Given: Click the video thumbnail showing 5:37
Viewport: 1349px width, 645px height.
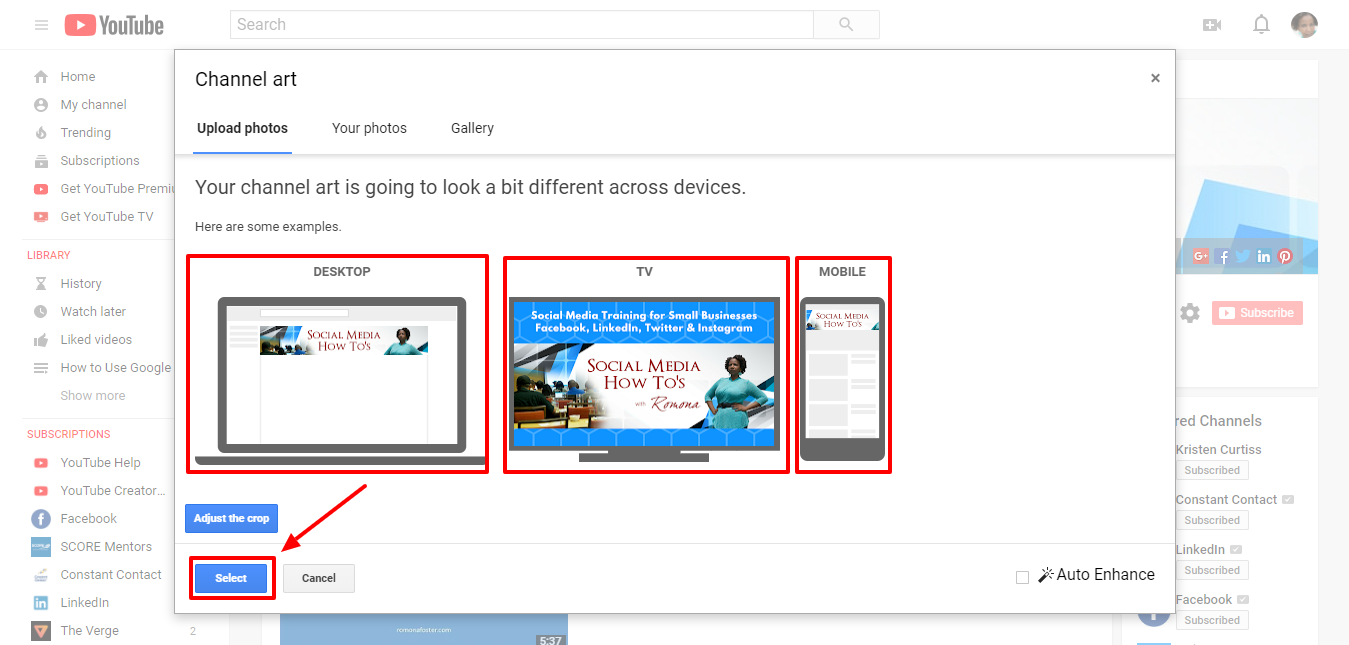Looking at the screenshot, I should point(424,629).
